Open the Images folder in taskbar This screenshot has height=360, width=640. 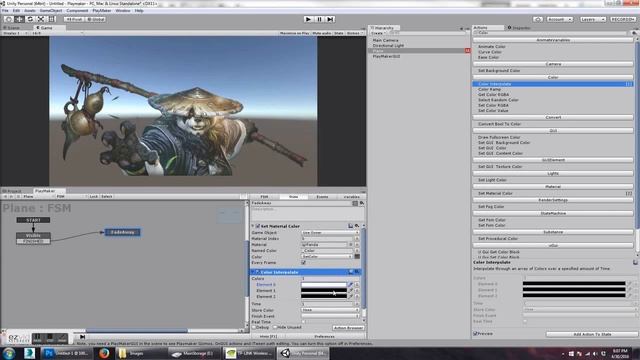(141, 353)
